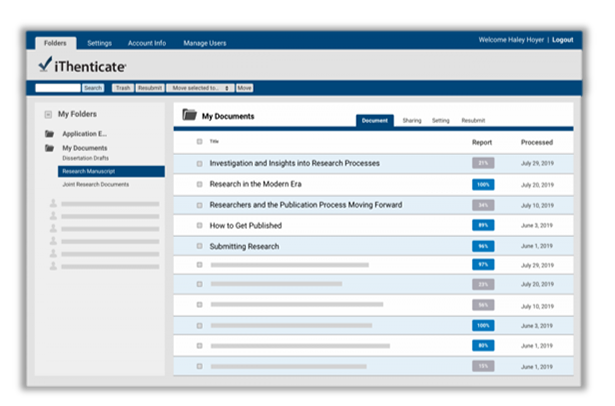Image resolution: width=615 pixels, height=406 pixels.
Task: Check the How to Get Published checkbox
Action: point(200,226)
